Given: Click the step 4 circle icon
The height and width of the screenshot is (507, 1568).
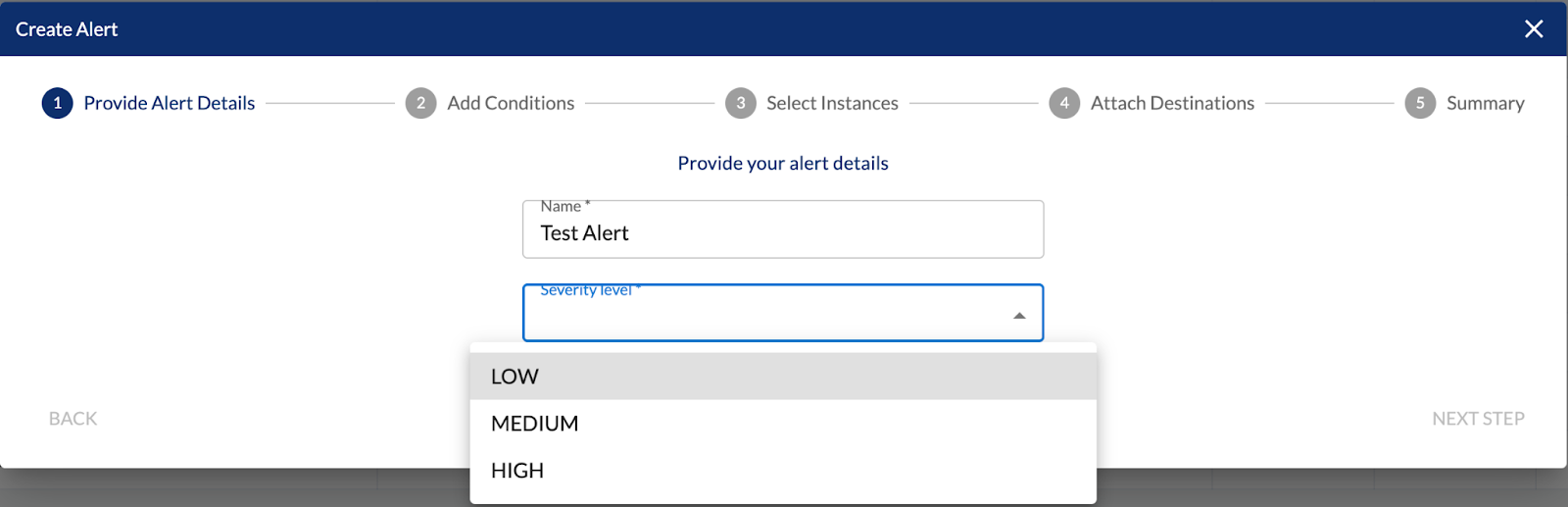Looking at the screenshot, I should pyautogui.click(x=1064, y=103).
